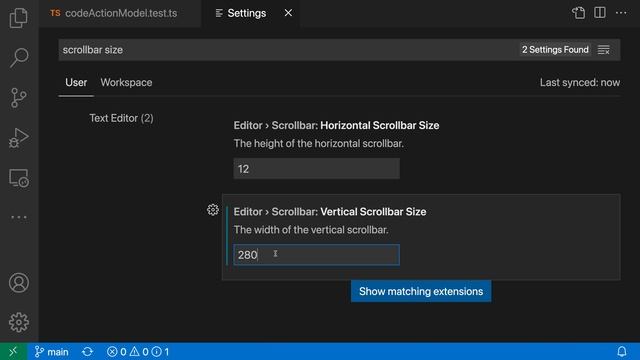This screenshot has height=360, width=640.
Task: Open notifications bell in status bar
Action: click(x=622, y=351)
